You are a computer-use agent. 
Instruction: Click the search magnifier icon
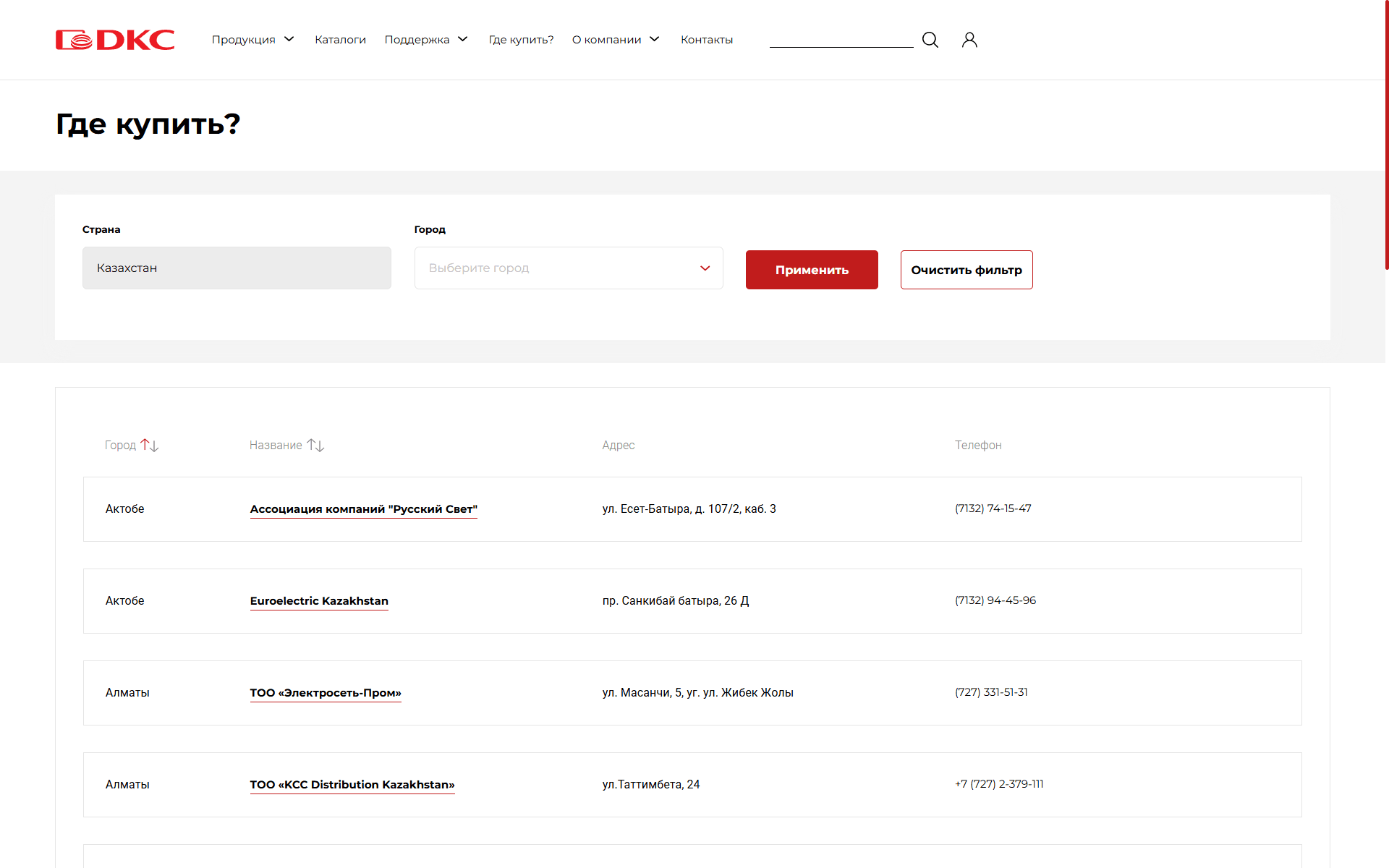click(930, 40)
